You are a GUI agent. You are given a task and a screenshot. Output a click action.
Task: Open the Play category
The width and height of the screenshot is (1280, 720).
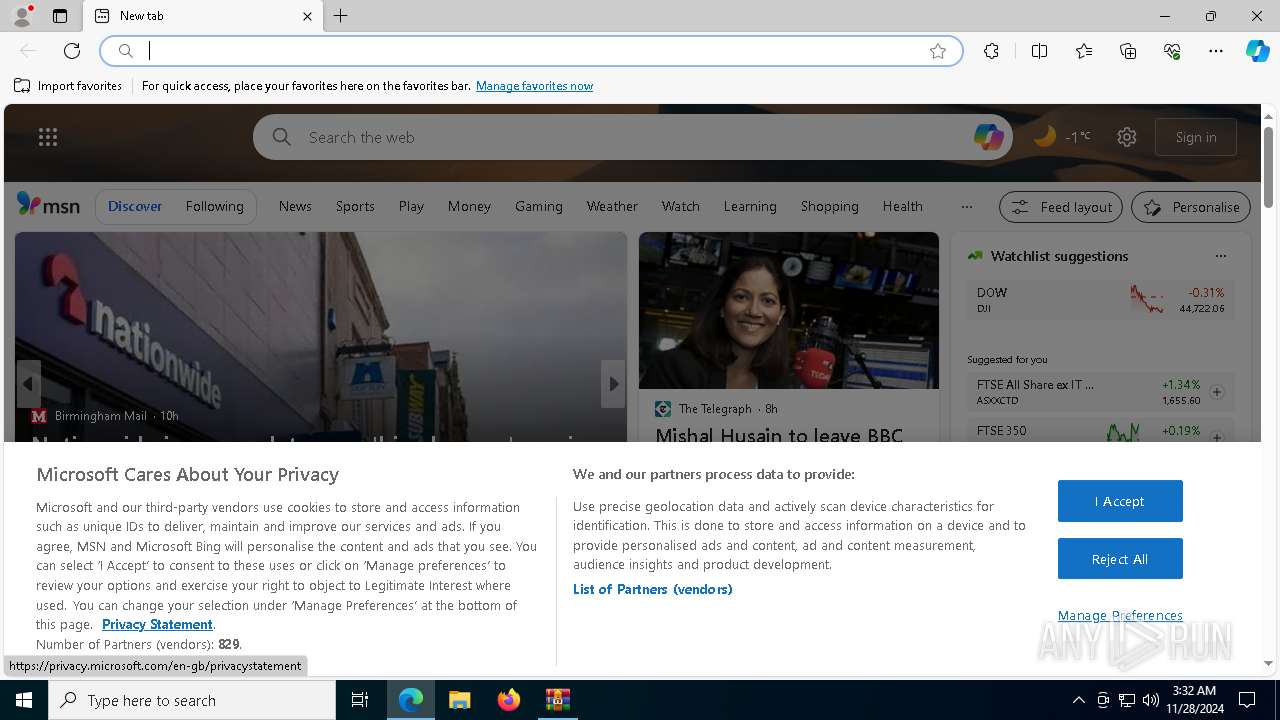[x=411, y=206]
